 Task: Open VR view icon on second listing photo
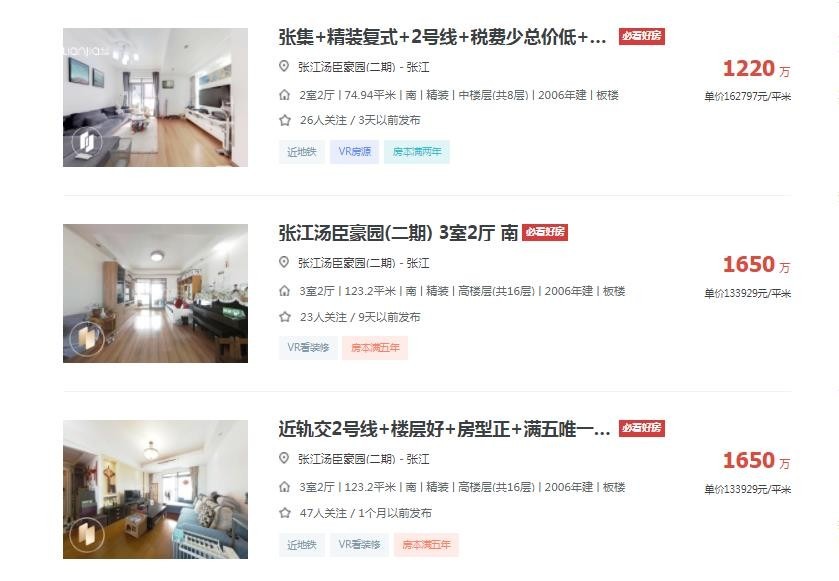87,339
